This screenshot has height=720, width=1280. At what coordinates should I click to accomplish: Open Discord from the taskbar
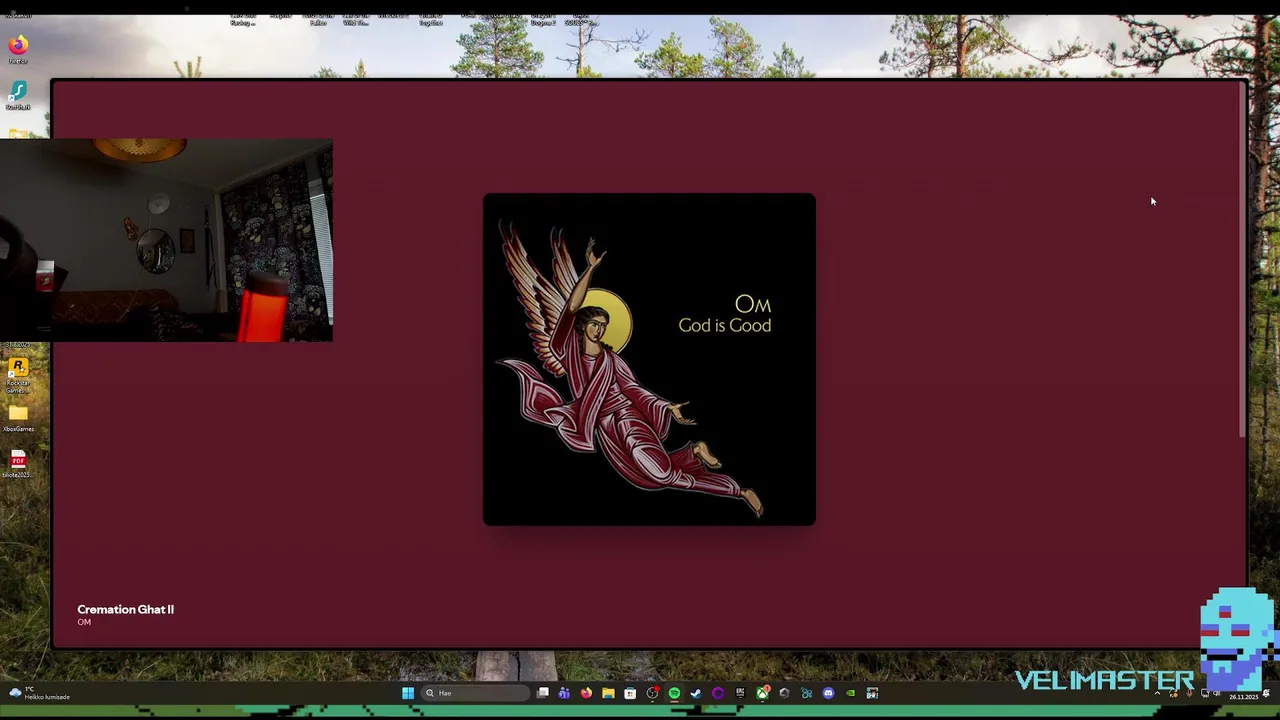click(828, 693)
